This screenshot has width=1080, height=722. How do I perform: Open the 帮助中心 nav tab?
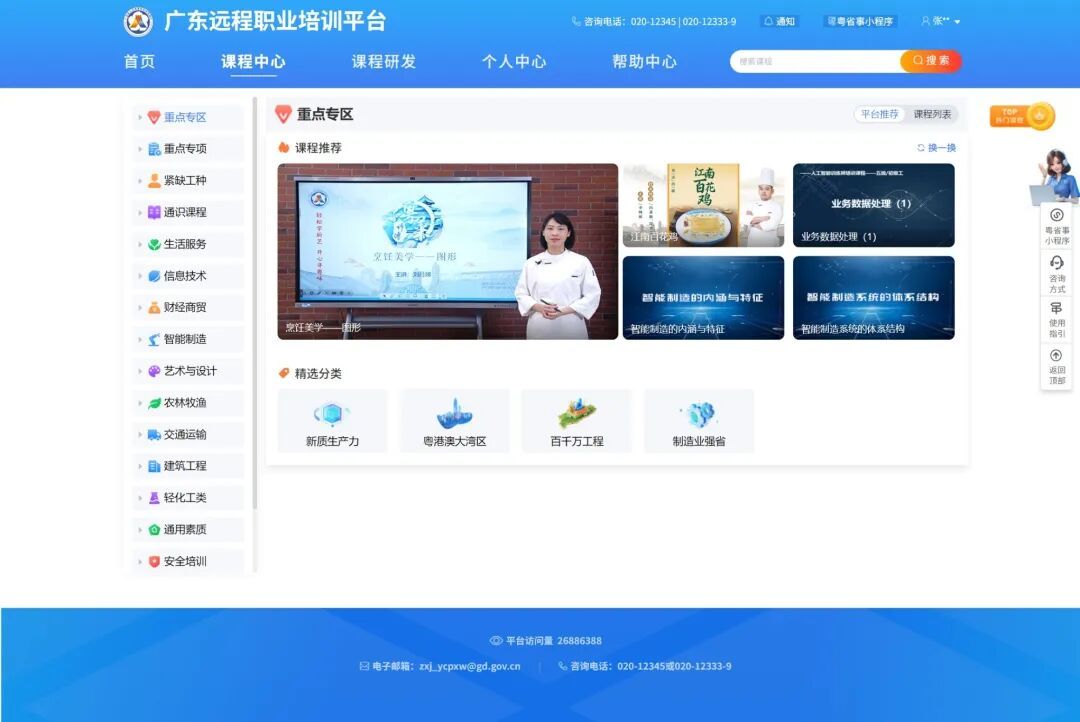click(x=644, y=61)
